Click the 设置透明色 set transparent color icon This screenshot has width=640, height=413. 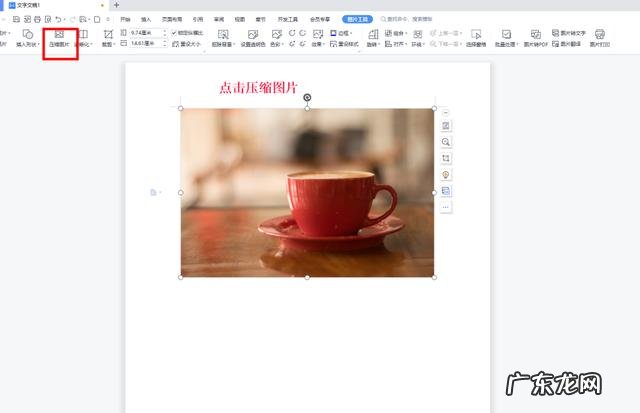tap(253, 34)
